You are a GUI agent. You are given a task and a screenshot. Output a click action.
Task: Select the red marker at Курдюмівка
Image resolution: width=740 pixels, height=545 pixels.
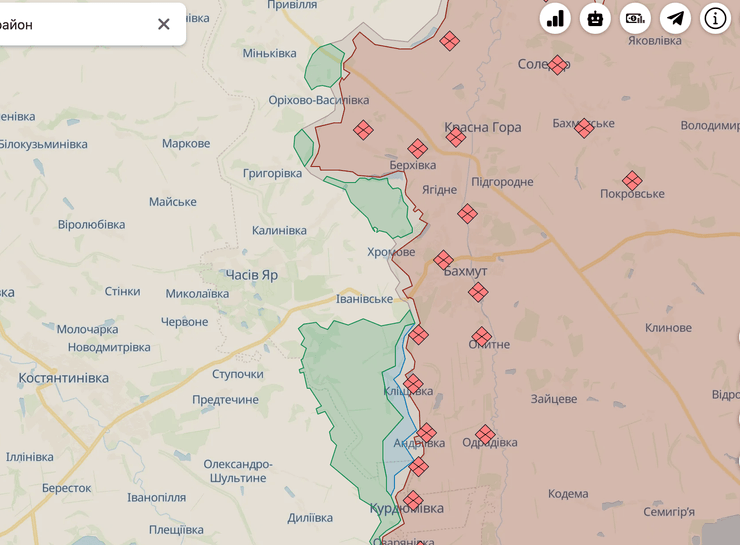tap(412, 500)
